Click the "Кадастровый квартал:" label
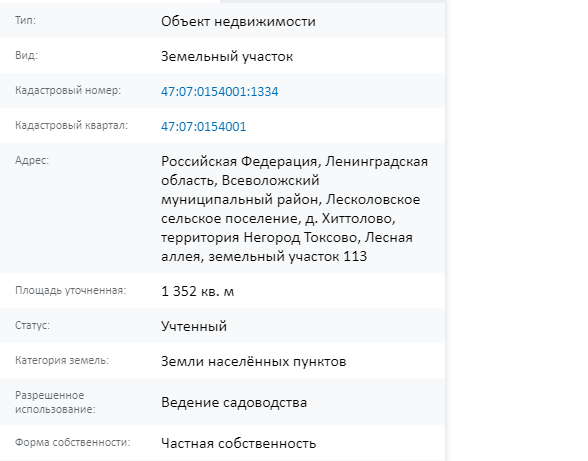This screenshot has width=588, height=461. (x=71, y=125)
